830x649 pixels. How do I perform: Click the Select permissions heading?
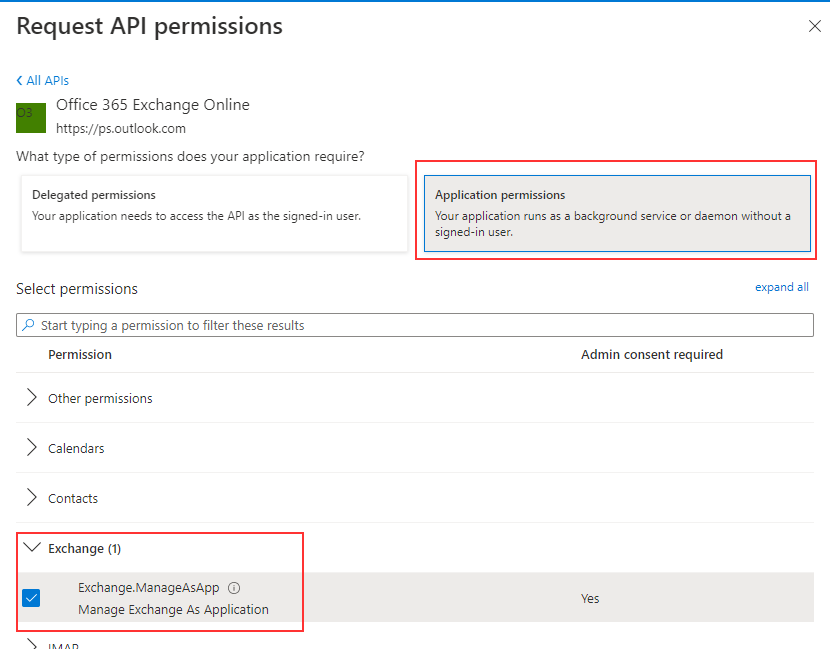[x=77, y=289]
